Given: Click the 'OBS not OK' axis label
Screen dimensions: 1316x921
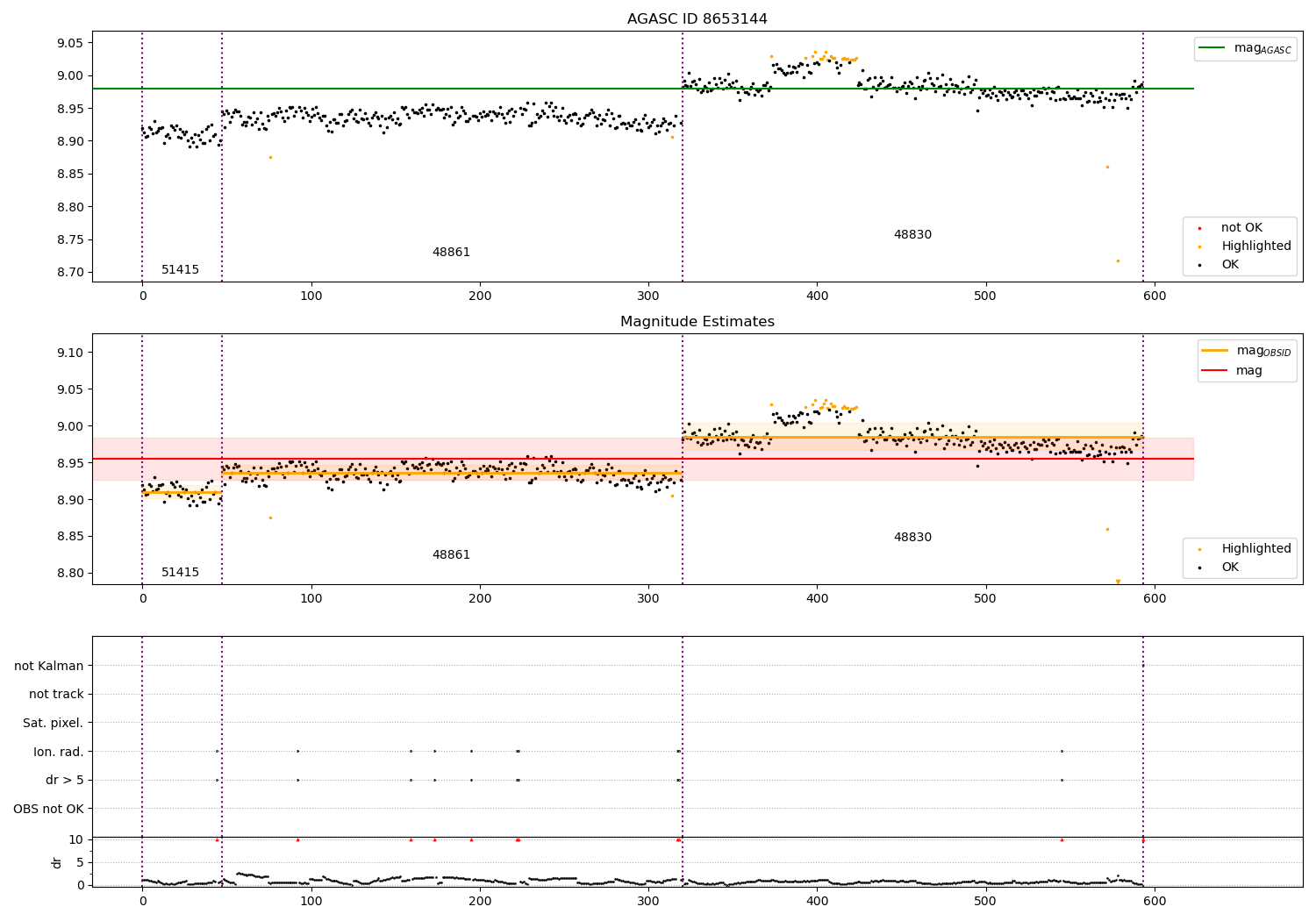Looking at the screenshot, I should [49, 810].
